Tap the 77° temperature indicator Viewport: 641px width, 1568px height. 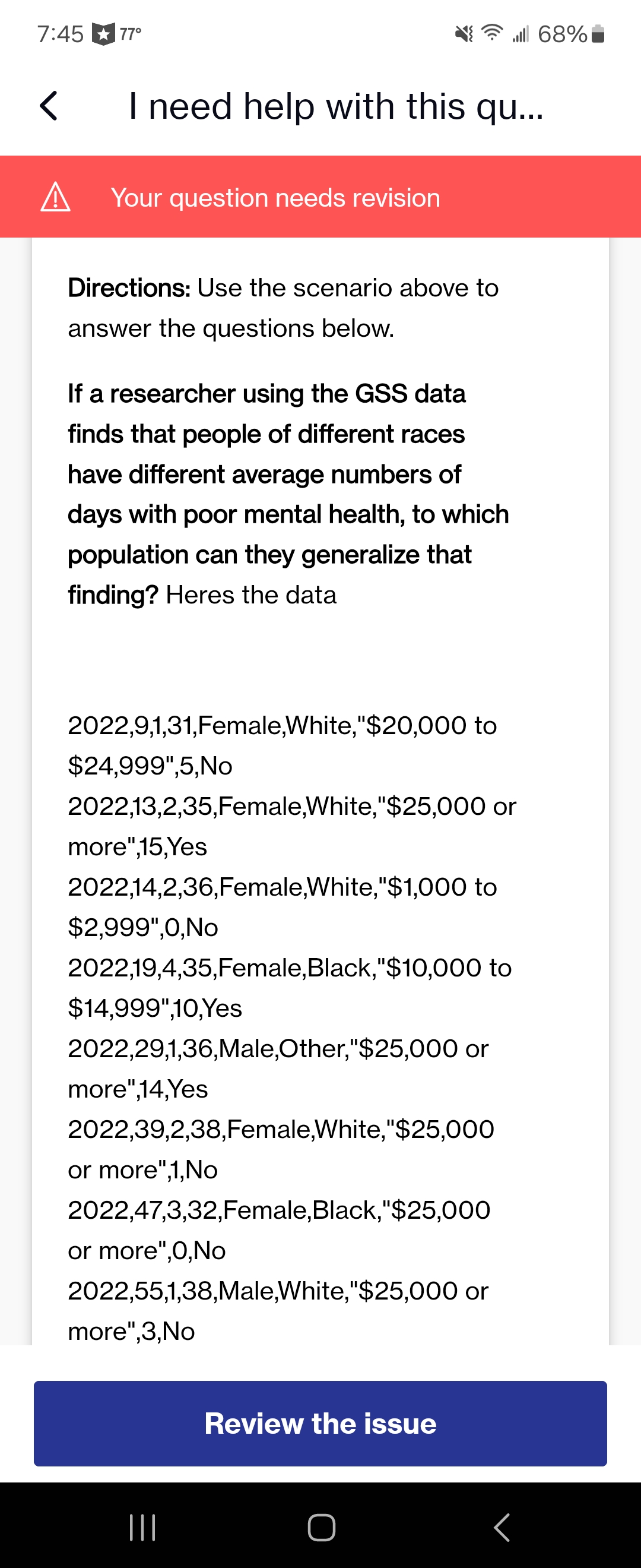coord(131,33)
